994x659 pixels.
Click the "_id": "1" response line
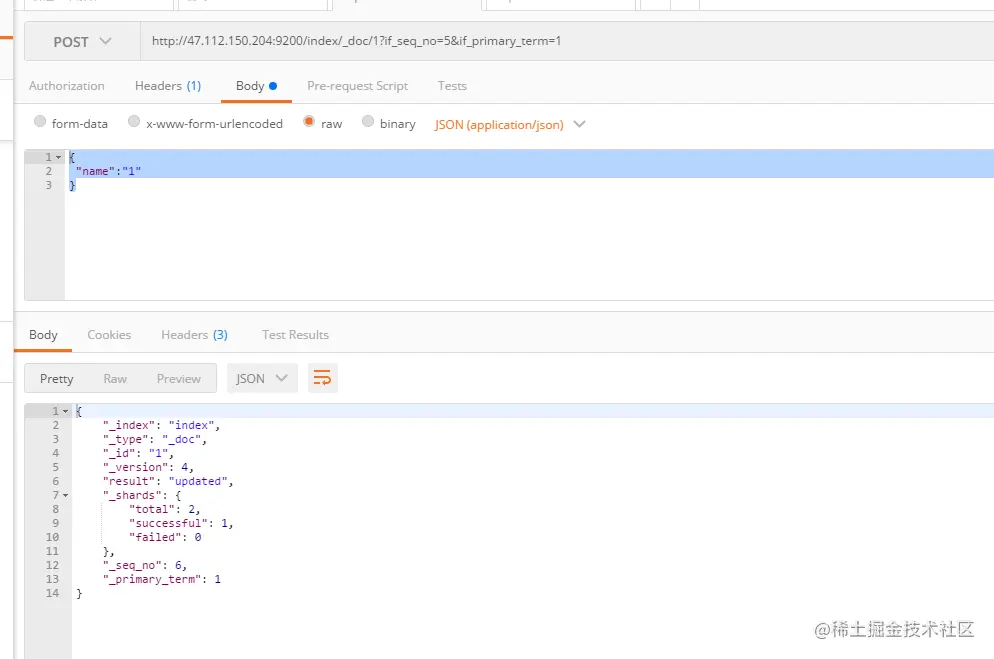pos(138,453)
